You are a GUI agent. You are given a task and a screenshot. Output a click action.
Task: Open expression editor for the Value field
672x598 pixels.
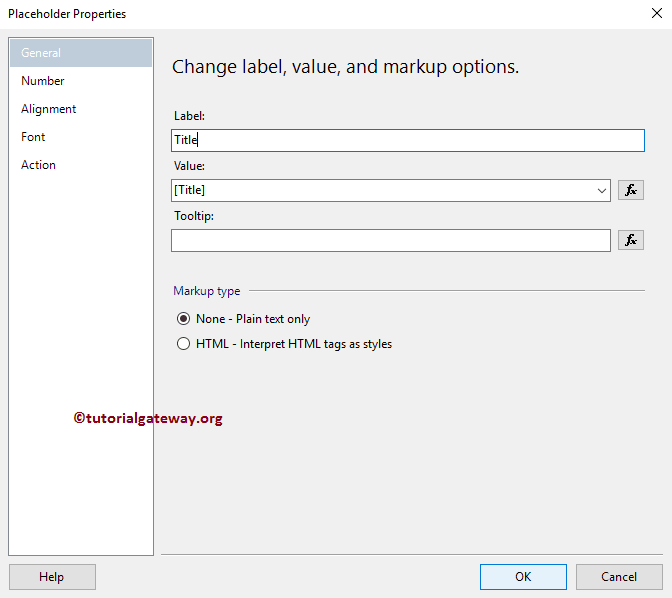(x=630, y=190)
